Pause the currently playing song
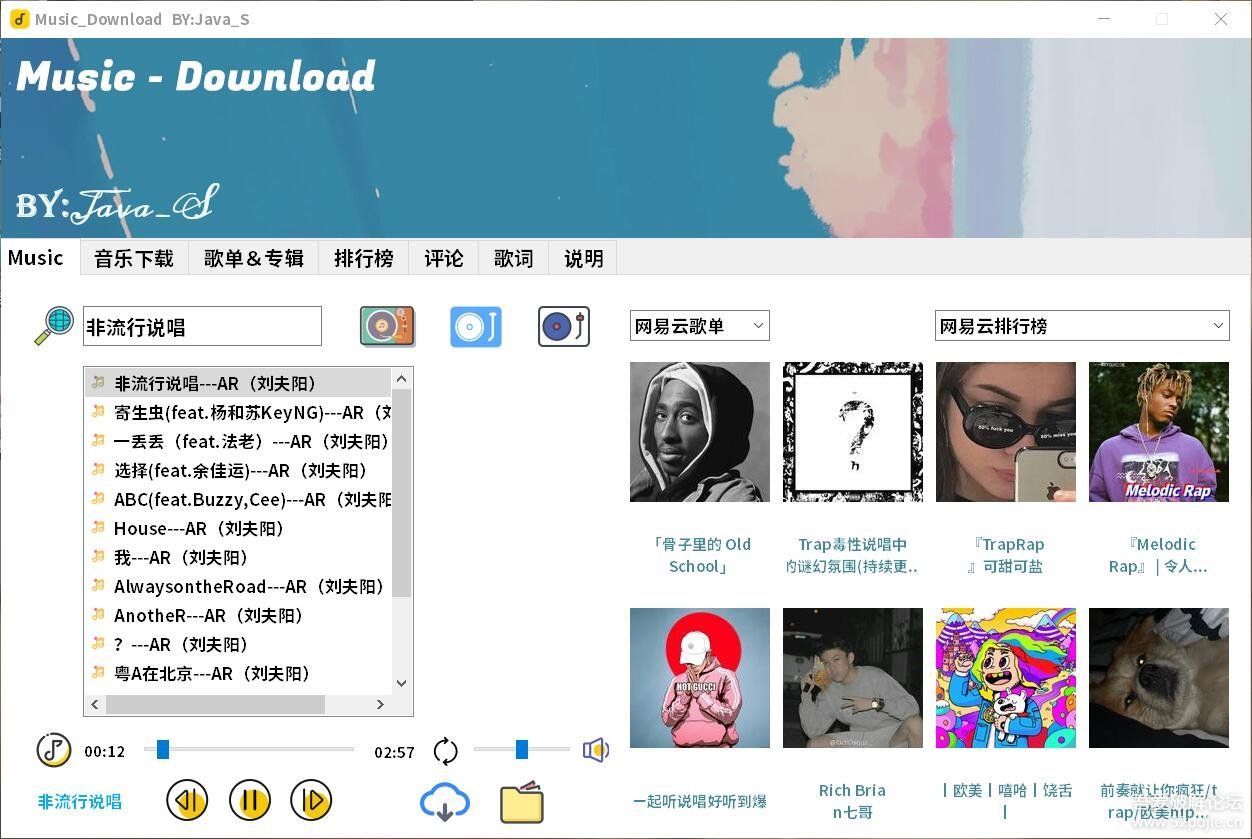This screenshot has width=1252, height=839. click(250, 801)
